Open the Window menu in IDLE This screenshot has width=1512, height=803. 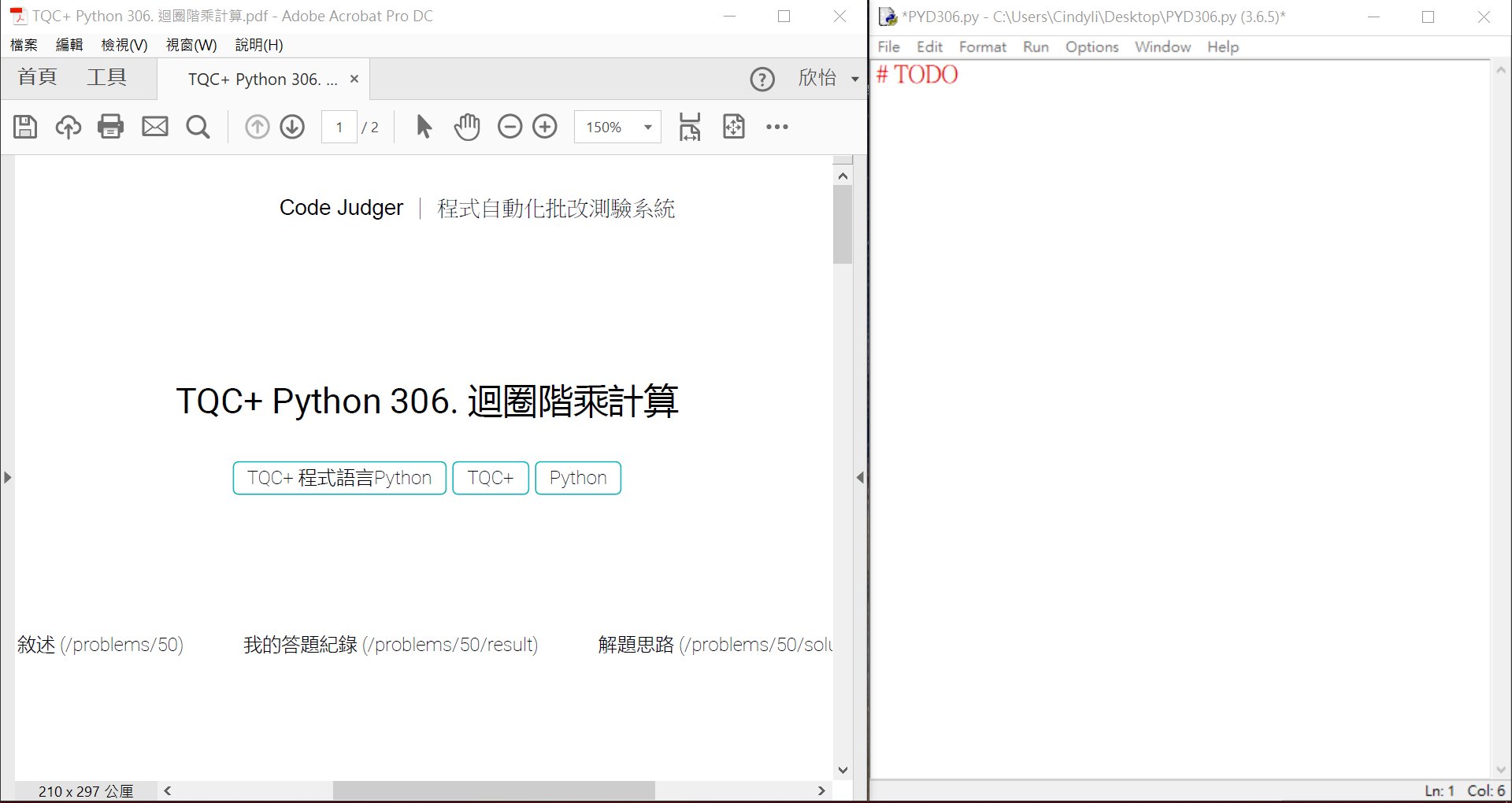(1162, 46)
